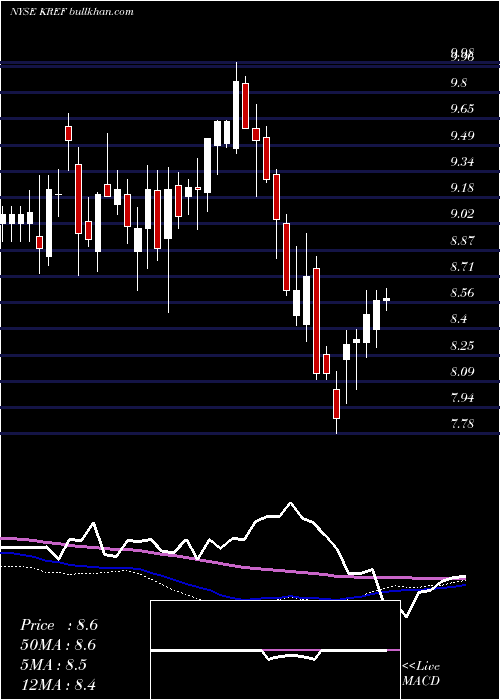This screenshot has width=500, height=700.
Task: Click the Price : 8.6 readout
Action: coord(58,625)
